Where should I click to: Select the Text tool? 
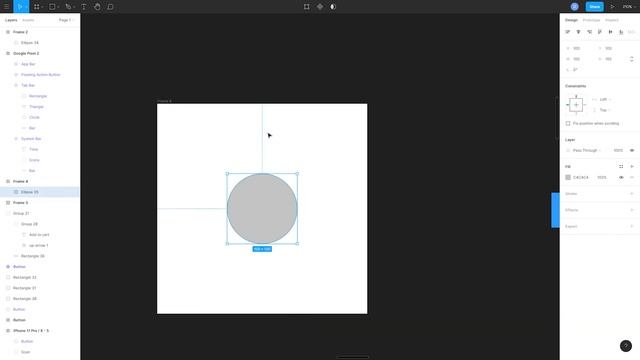click(x=84, y=7)
